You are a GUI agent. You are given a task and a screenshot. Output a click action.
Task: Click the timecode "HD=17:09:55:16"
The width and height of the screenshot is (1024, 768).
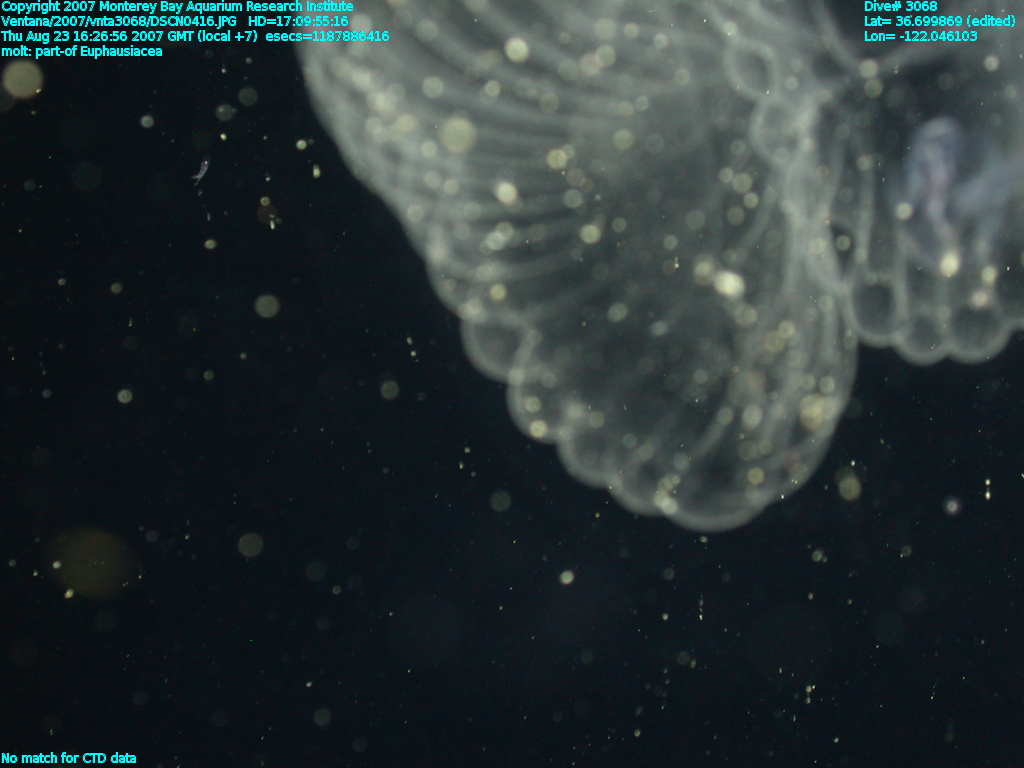coord(298,22)
